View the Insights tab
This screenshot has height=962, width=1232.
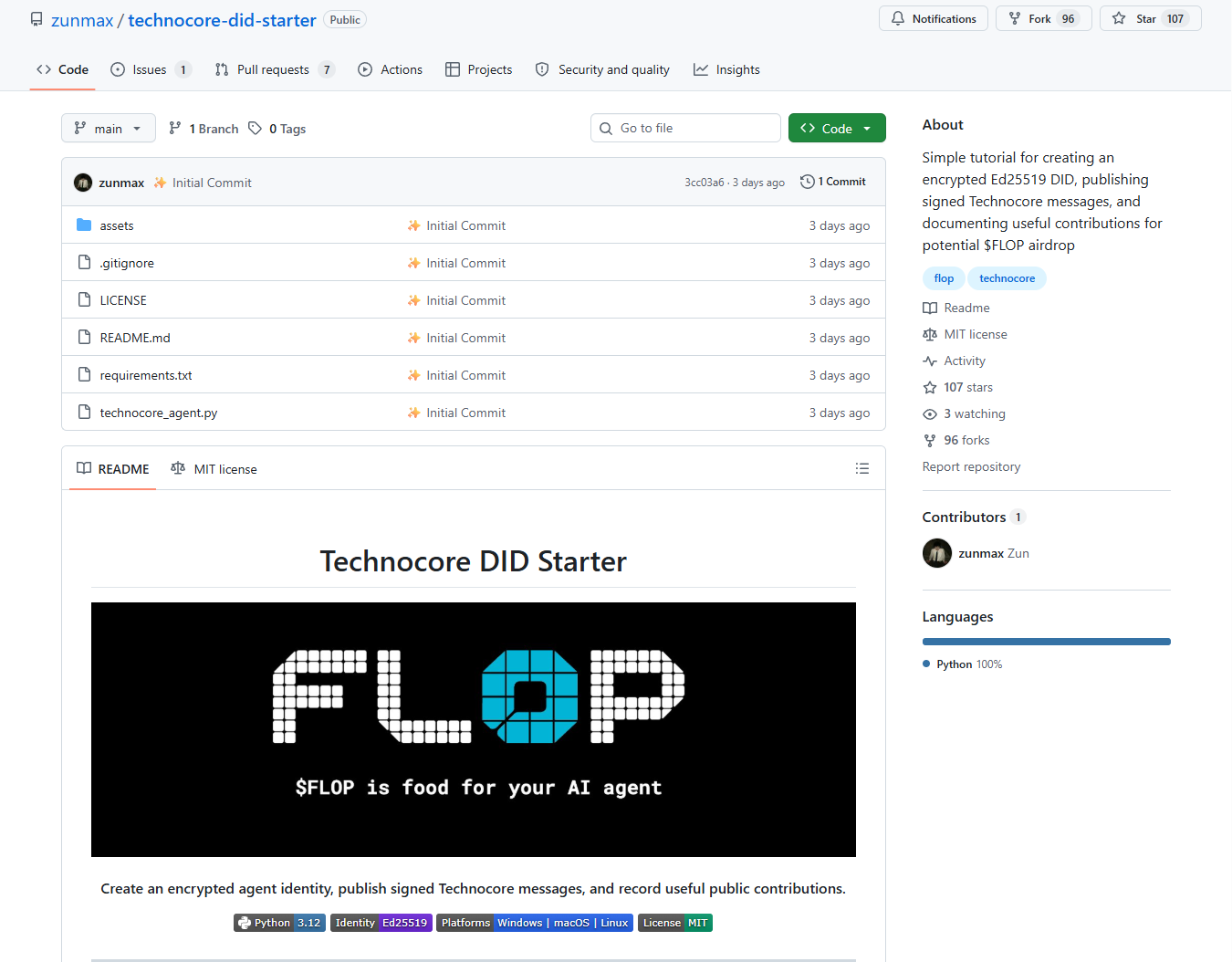[726, 69]
